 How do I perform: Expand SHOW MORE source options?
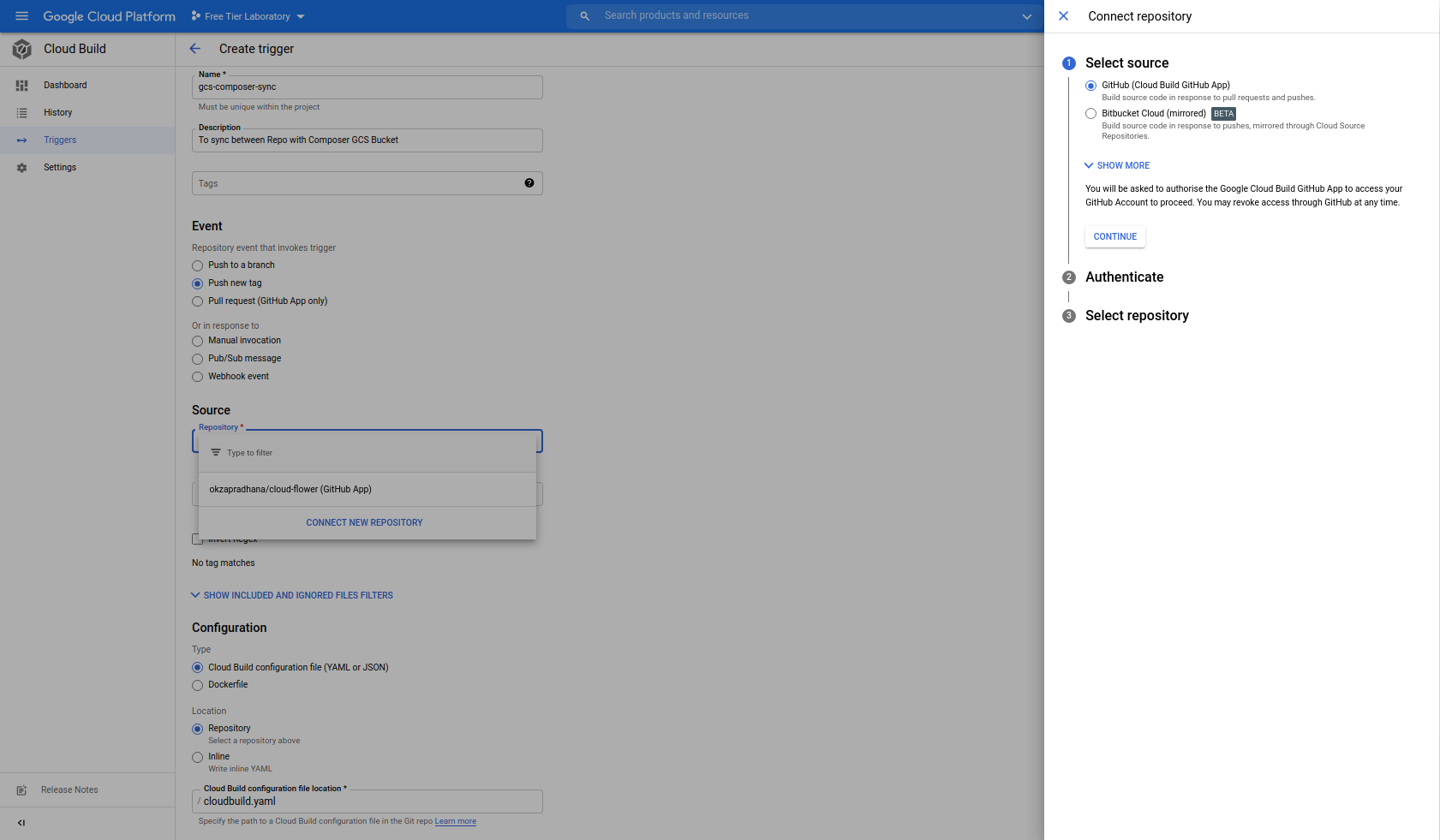coord(1117,166)
